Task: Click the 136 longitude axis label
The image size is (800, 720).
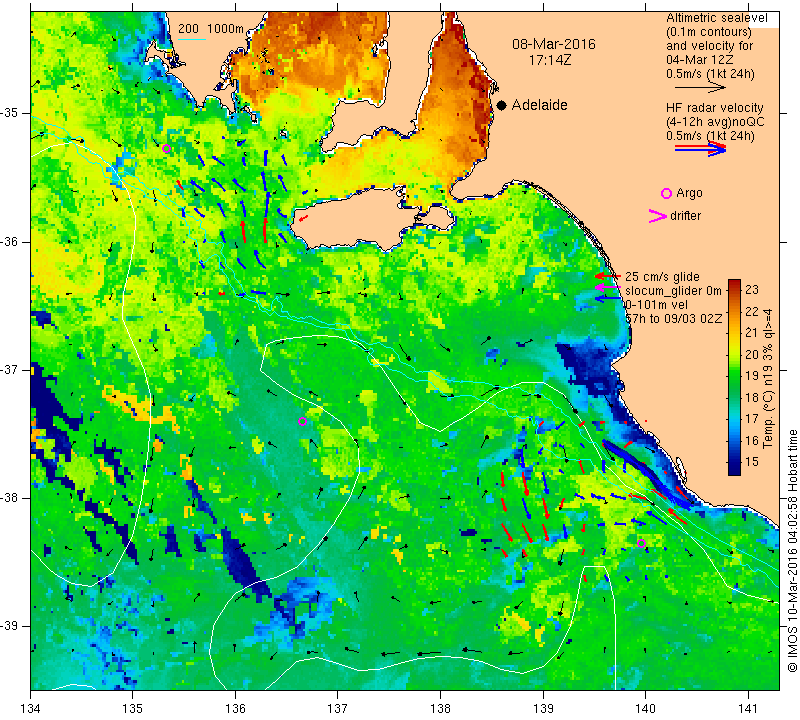Action: click(x=235, y=708)
